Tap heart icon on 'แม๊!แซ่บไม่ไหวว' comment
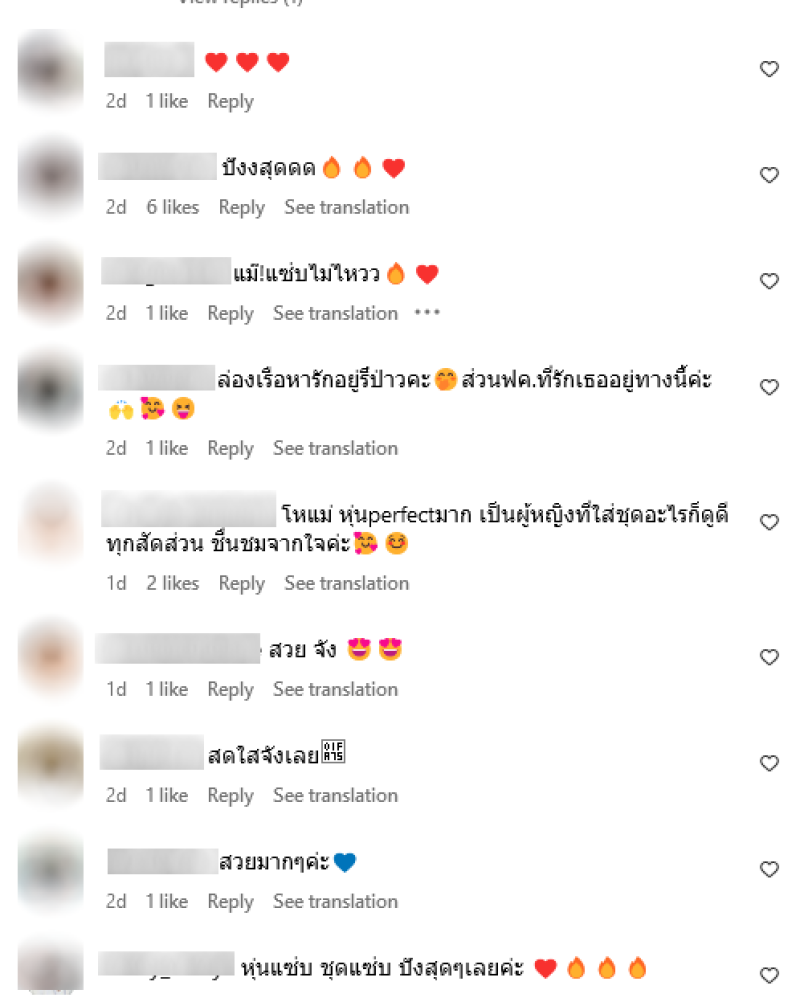Viewport: 800px width, 998px height. [769, 281]
